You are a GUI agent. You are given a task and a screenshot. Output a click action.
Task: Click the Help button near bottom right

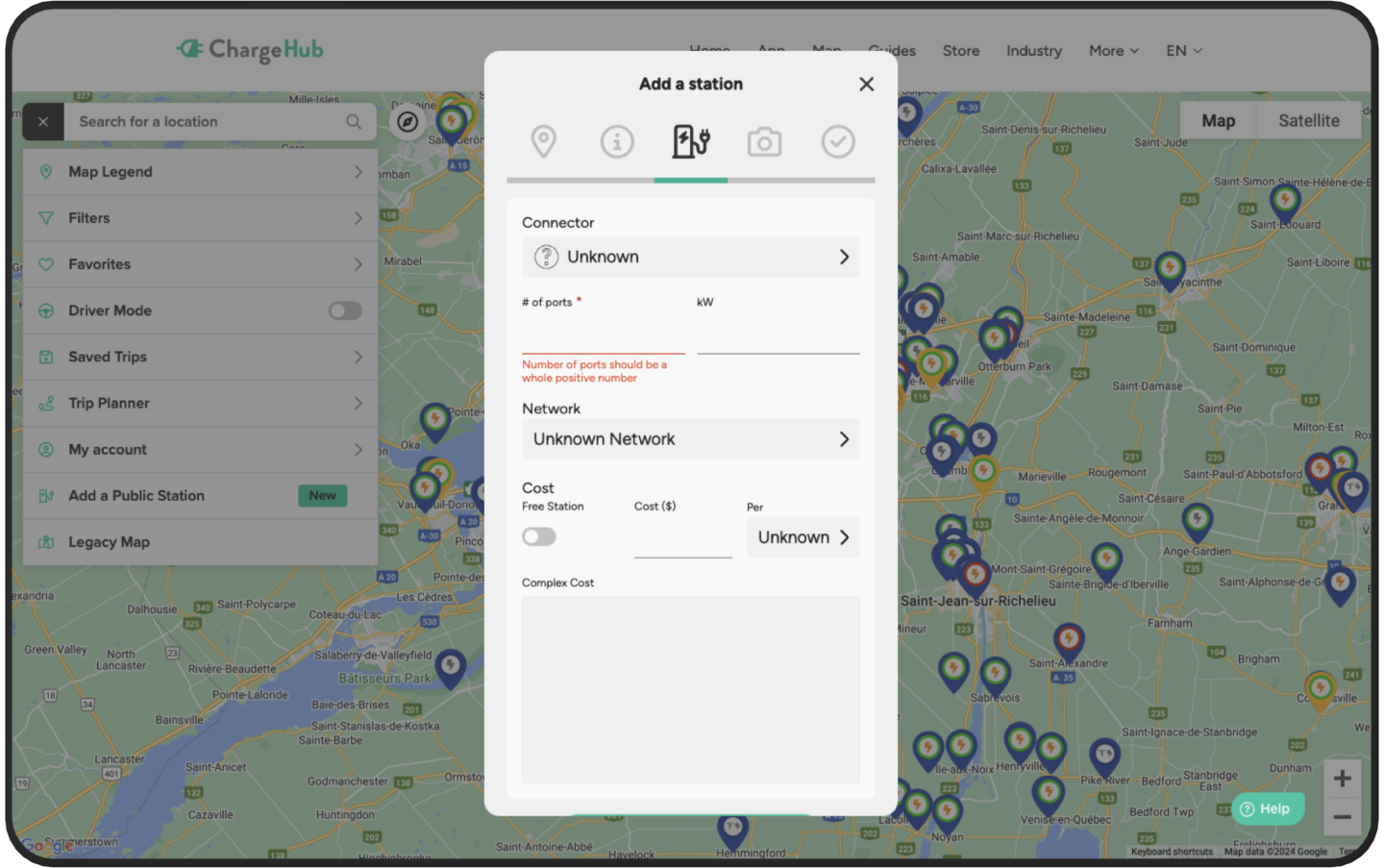point(1267,808)
